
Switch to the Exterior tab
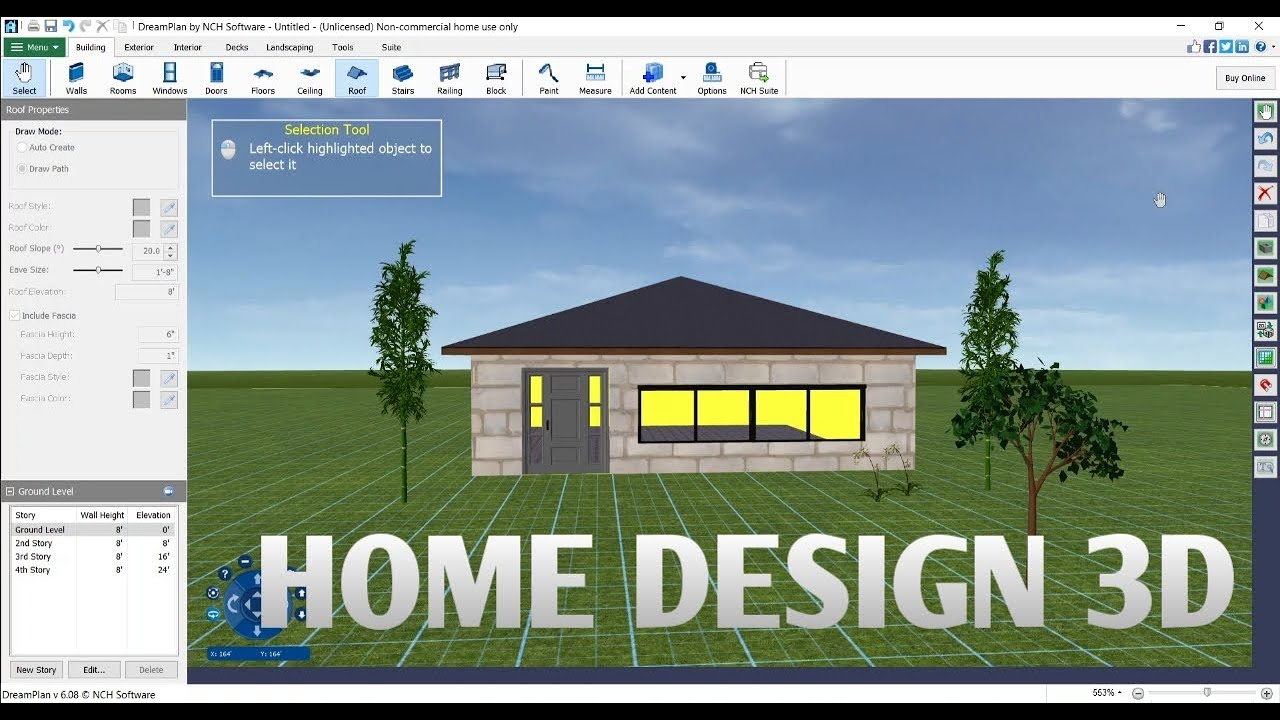139,47
